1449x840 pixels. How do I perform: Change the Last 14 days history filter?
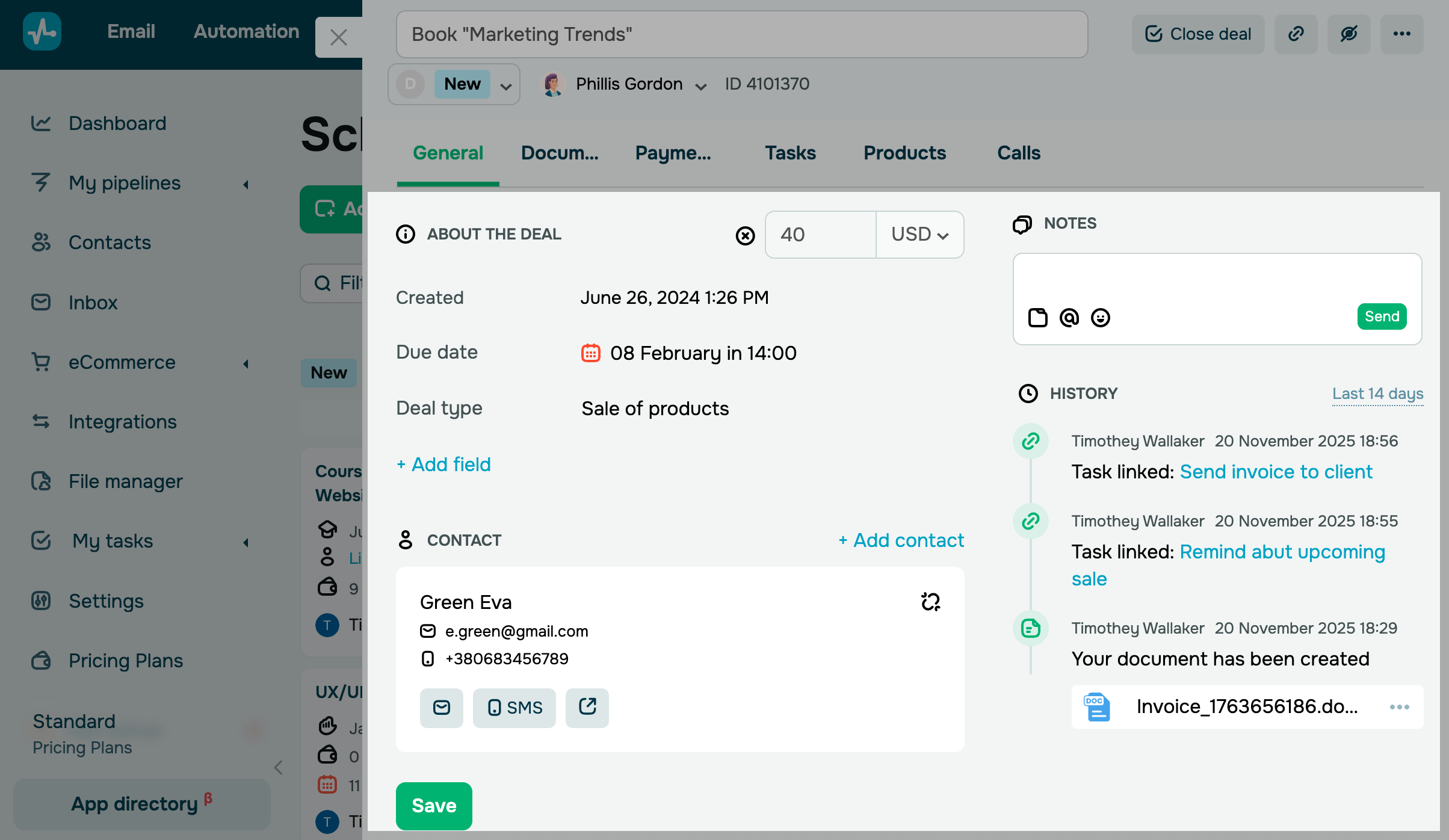click(x=1377, y=394)
